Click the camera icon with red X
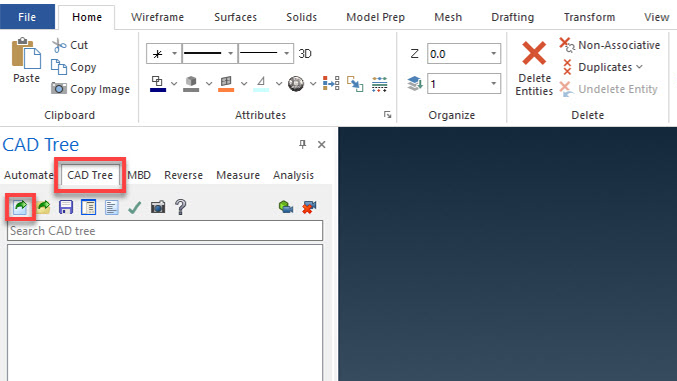 [x=309, y=207]
